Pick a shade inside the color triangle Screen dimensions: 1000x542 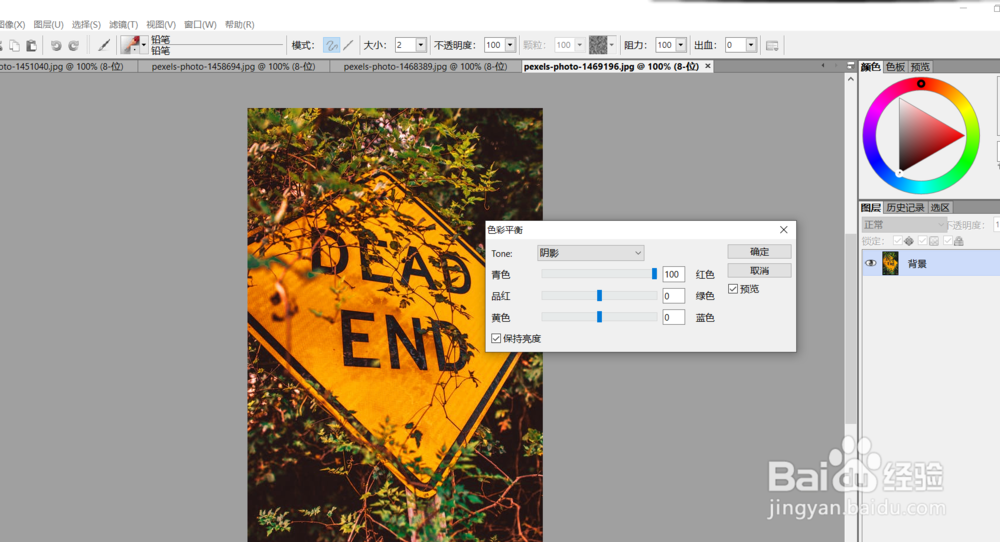click(x=923, y=136)
